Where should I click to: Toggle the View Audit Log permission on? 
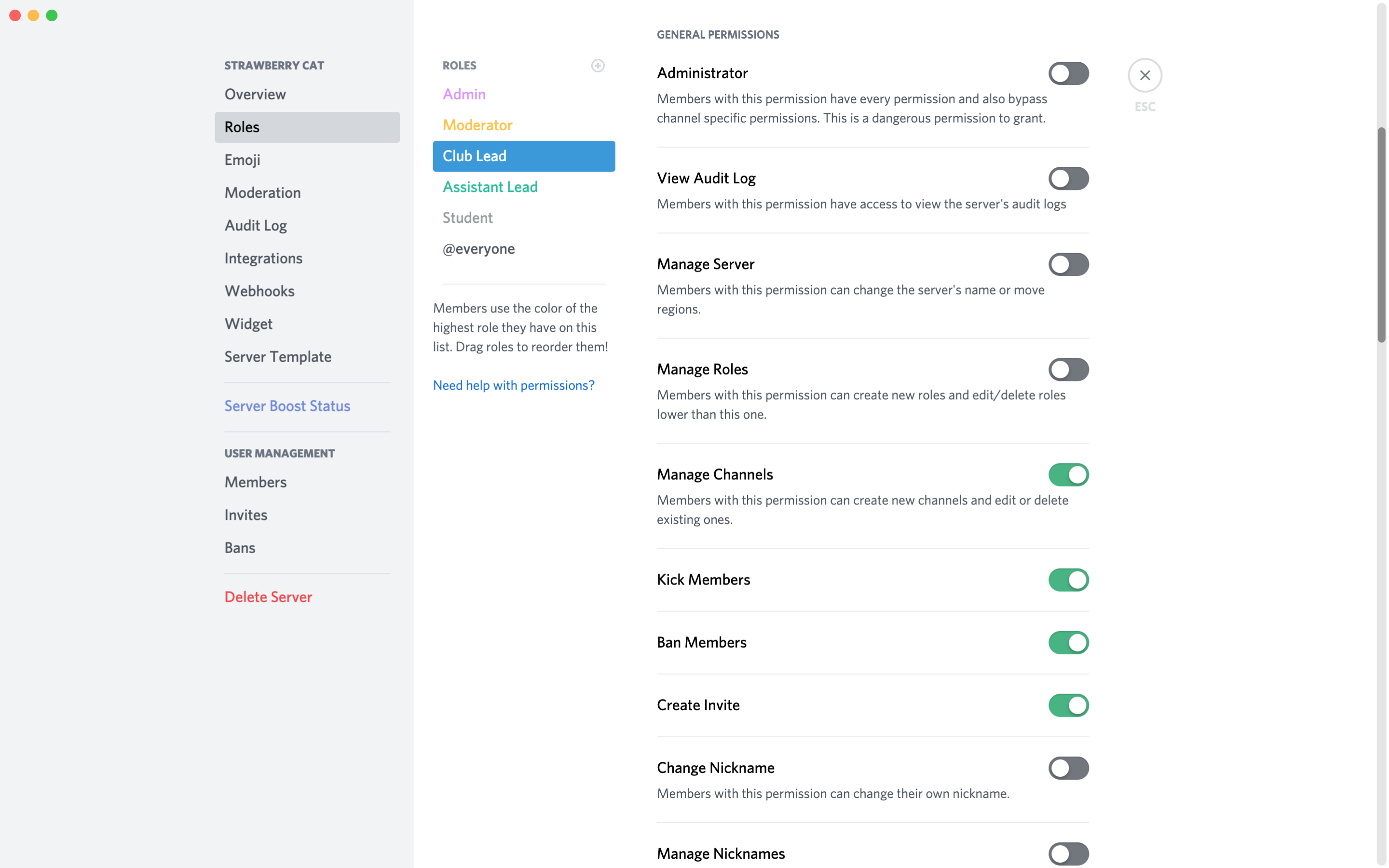point(1068,178)
